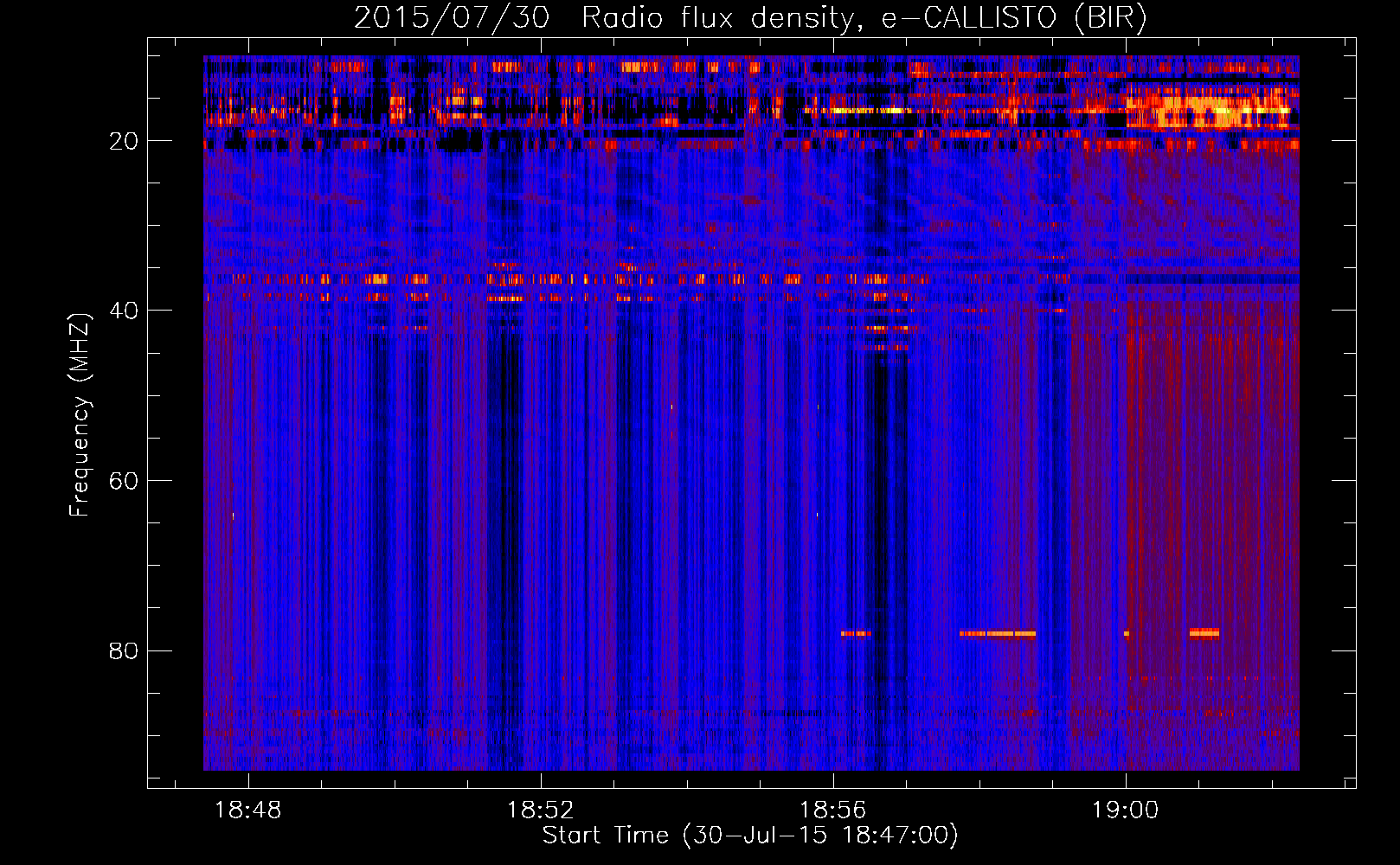
Task: Click the 40 MHz frequency tick label
Action: pyautogui.click(x=125, y=311)
